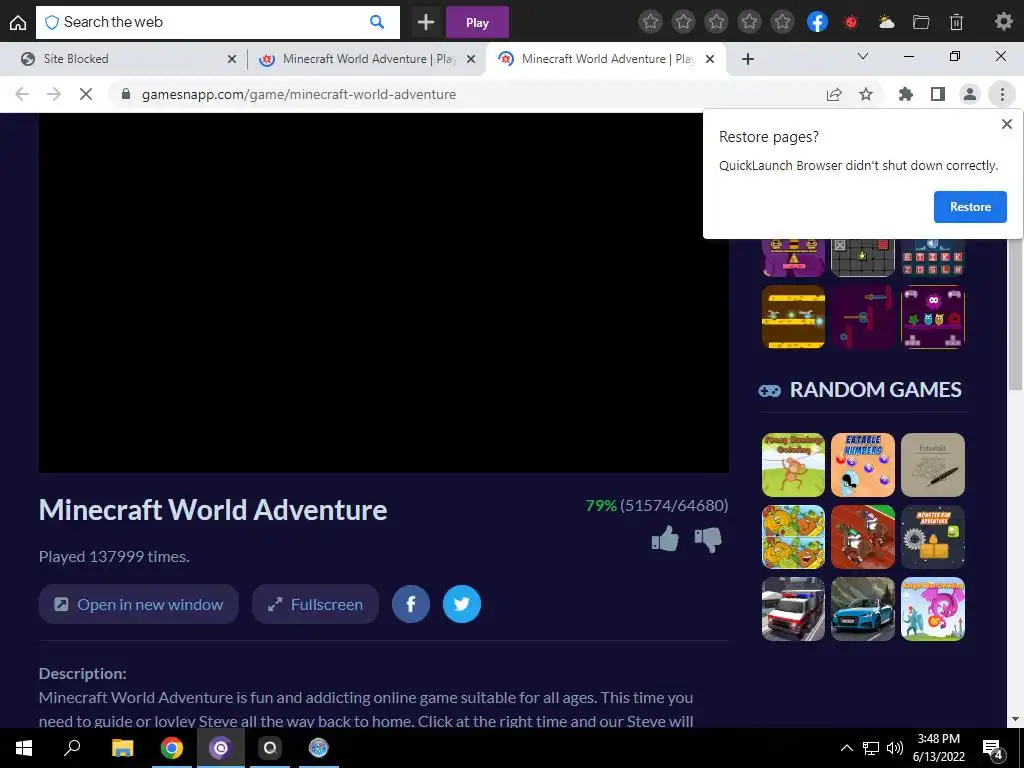This screenshot has height=768, width=1024.
Task: Open the monkey coloring game thumbnail
Action: click(x=793, y=465)
